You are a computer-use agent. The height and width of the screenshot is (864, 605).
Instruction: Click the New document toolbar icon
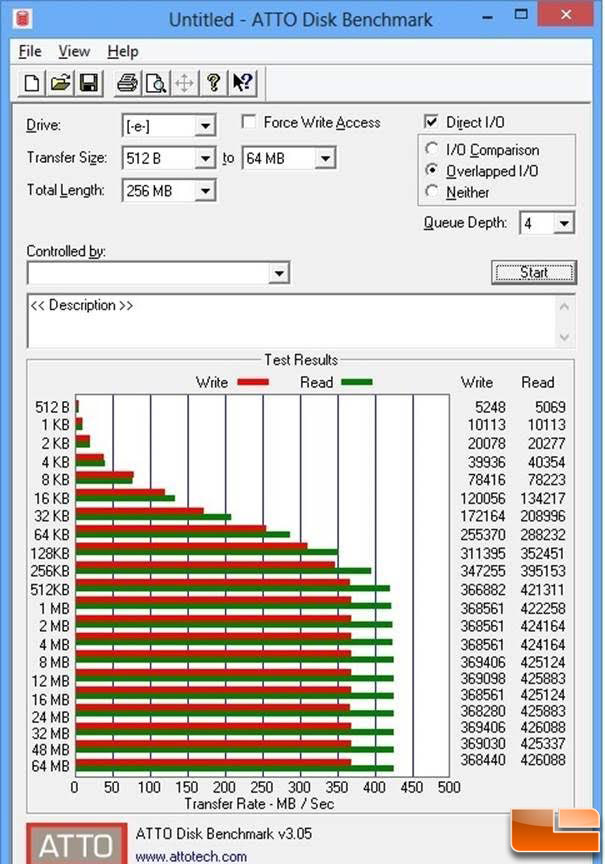(x=32, y=83)
